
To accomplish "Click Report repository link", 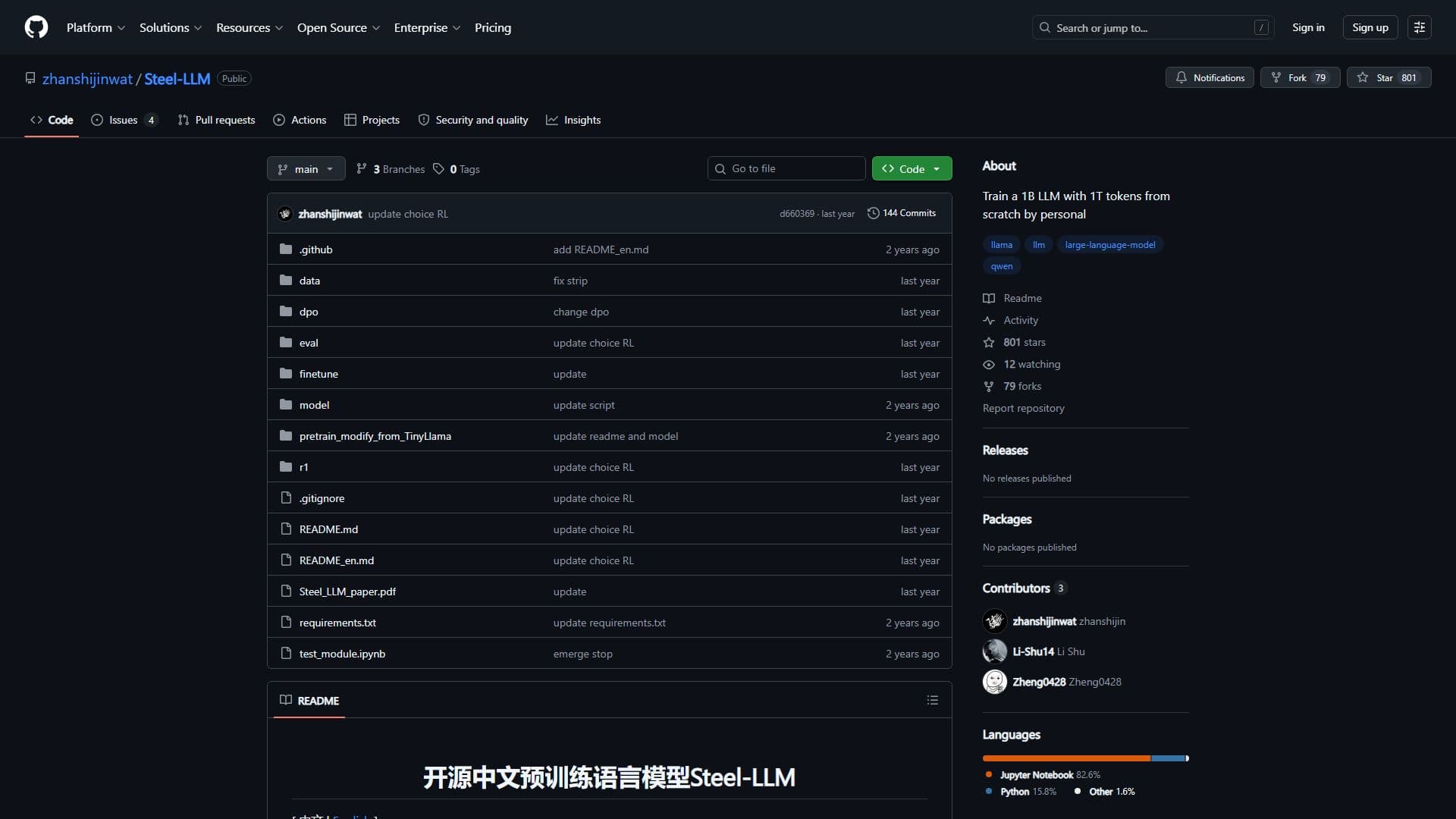I will pyautogui.click(x=1023, y=408).
